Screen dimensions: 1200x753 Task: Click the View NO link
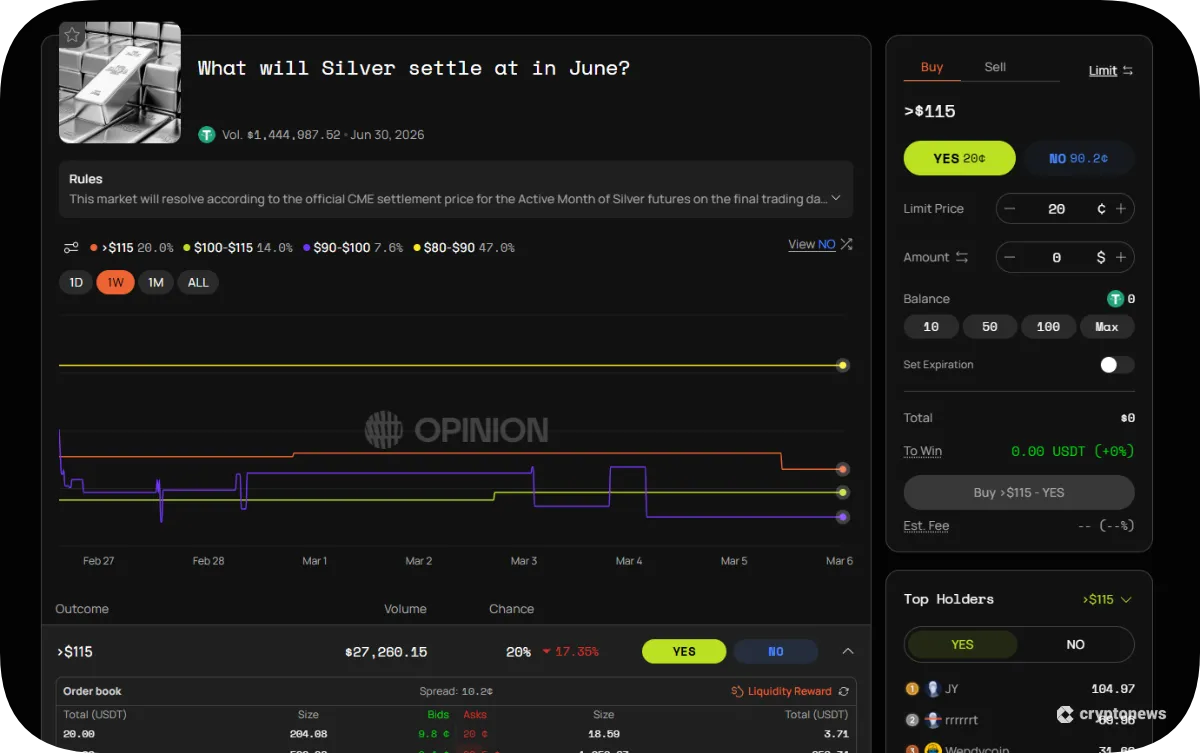tap(811, 244)
